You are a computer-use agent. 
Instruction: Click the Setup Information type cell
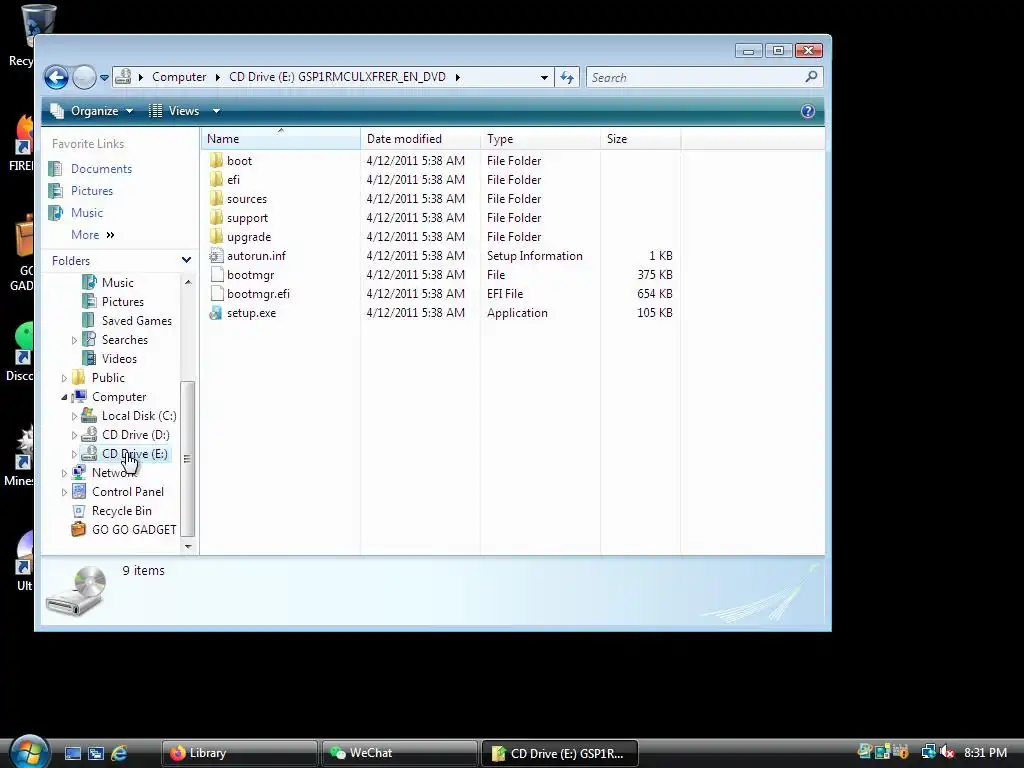click(x=535, y=256)
